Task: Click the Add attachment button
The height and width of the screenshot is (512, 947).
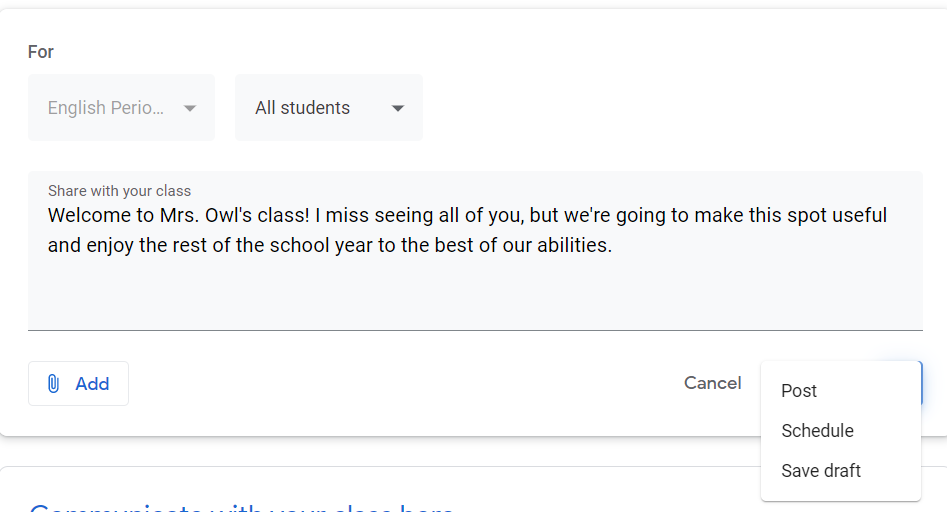Action: [78, 383]
